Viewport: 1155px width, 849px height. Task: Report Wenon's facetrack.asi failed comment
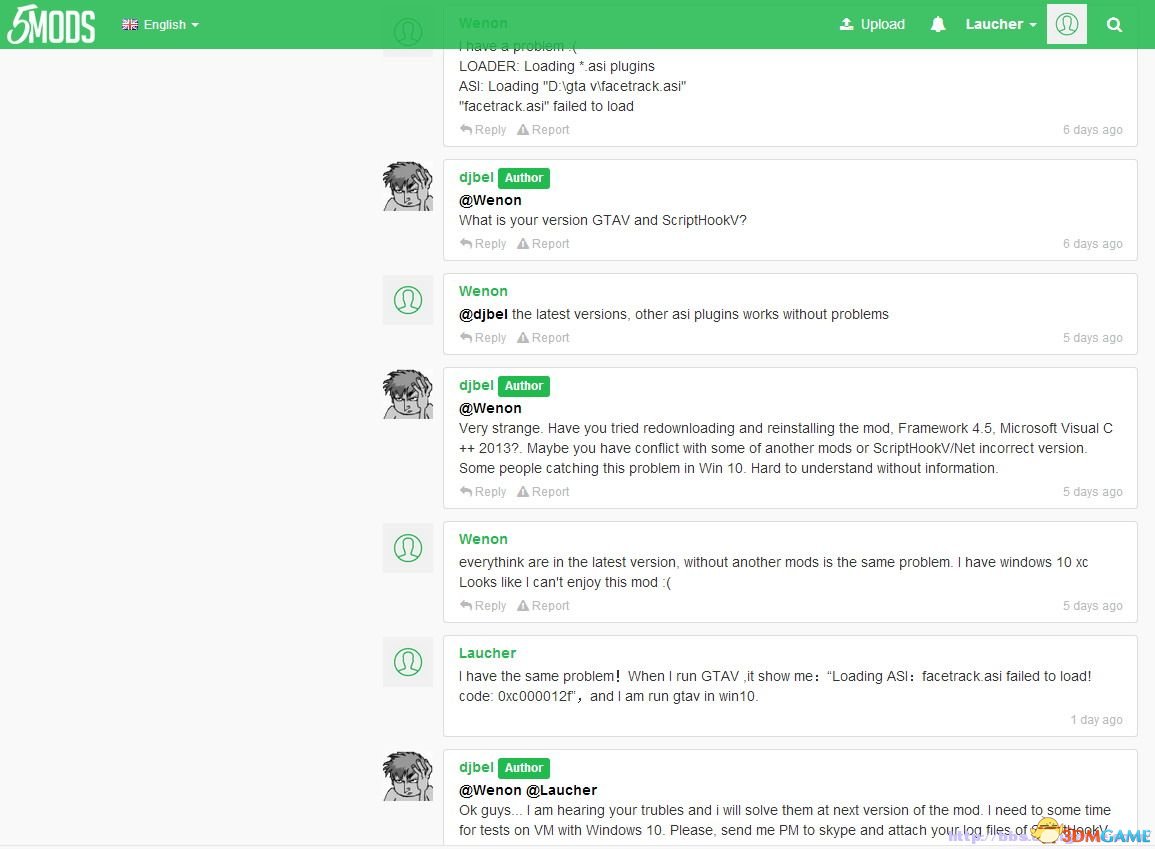pyautogui.click(x=543, y=130)
